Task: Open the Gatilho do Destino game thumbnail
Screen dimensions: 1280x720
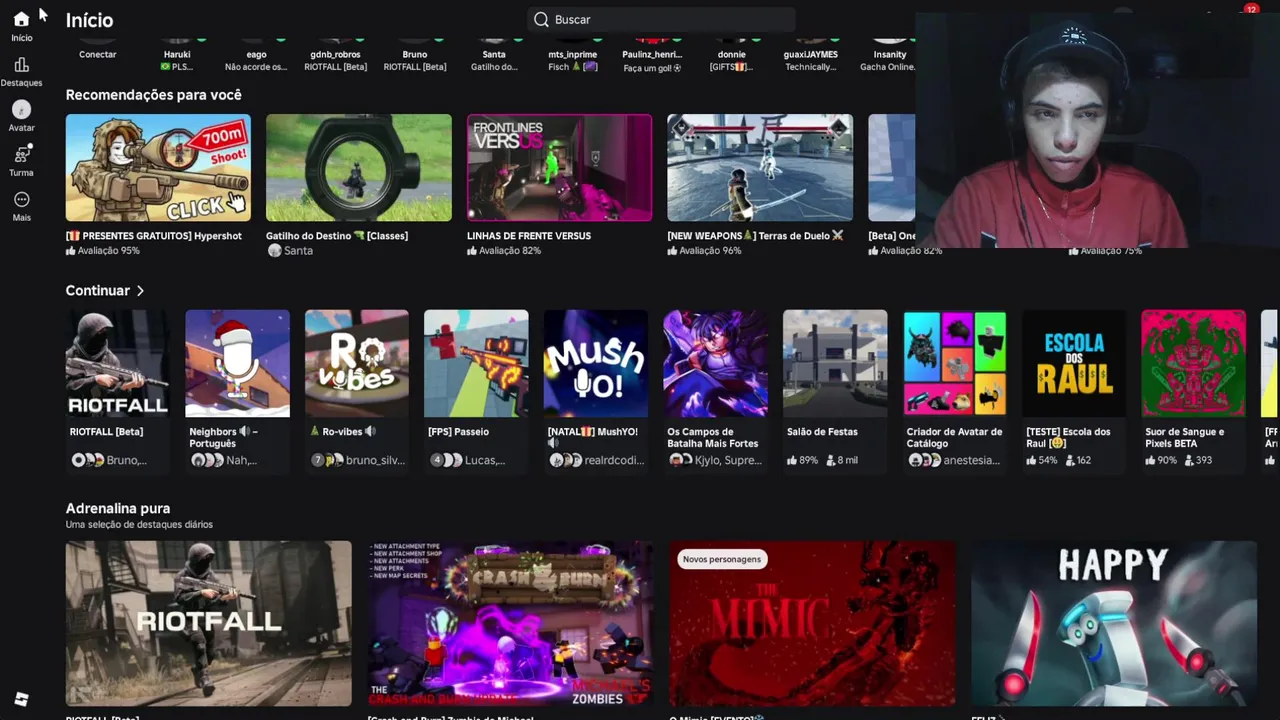Action: pyautogui.click(x=358, y=167)
